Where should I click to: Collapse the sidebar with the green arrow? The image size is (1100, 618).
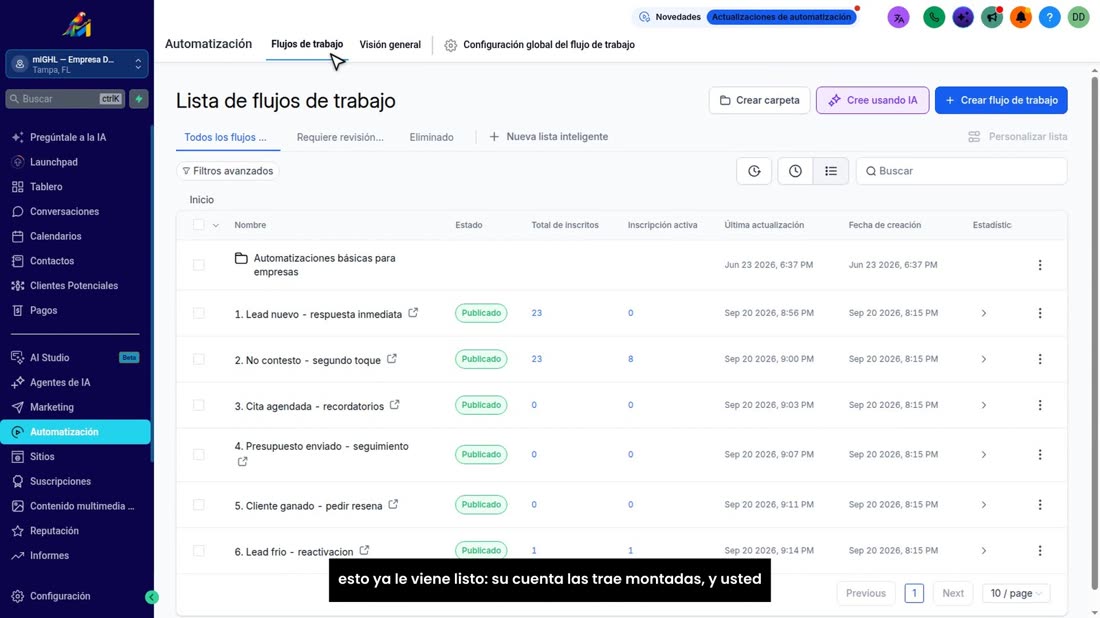152,598
